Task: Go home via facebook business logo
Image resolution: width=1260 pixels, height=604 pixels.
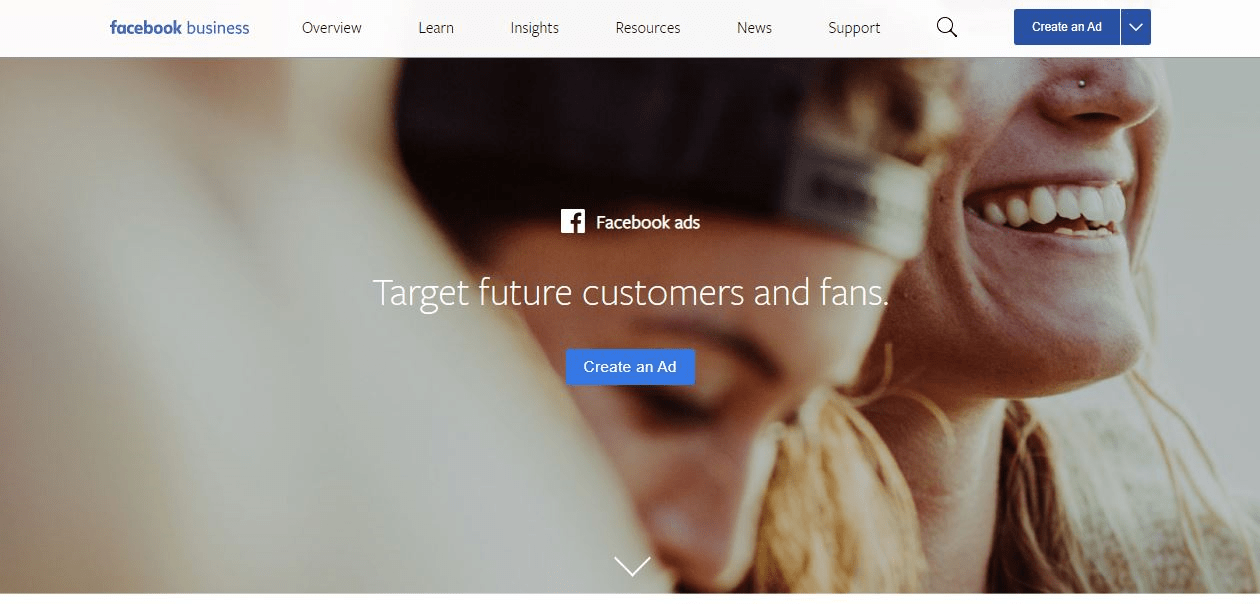Action: tap(180, 27)
